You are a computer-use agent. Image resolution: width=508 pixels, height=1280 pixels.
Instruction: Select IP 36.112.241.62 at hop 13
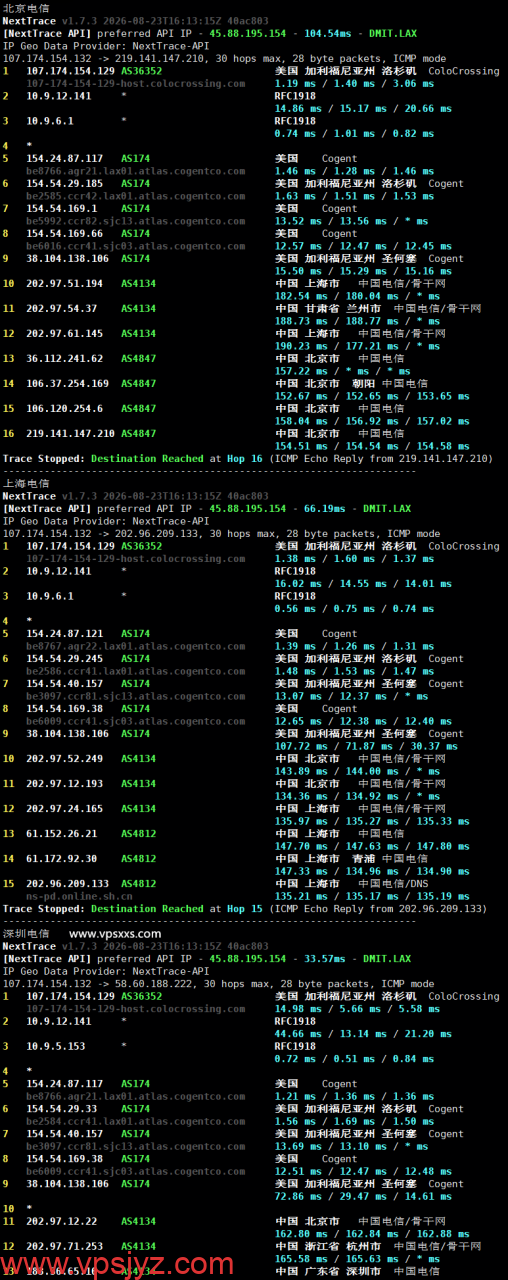64,358
